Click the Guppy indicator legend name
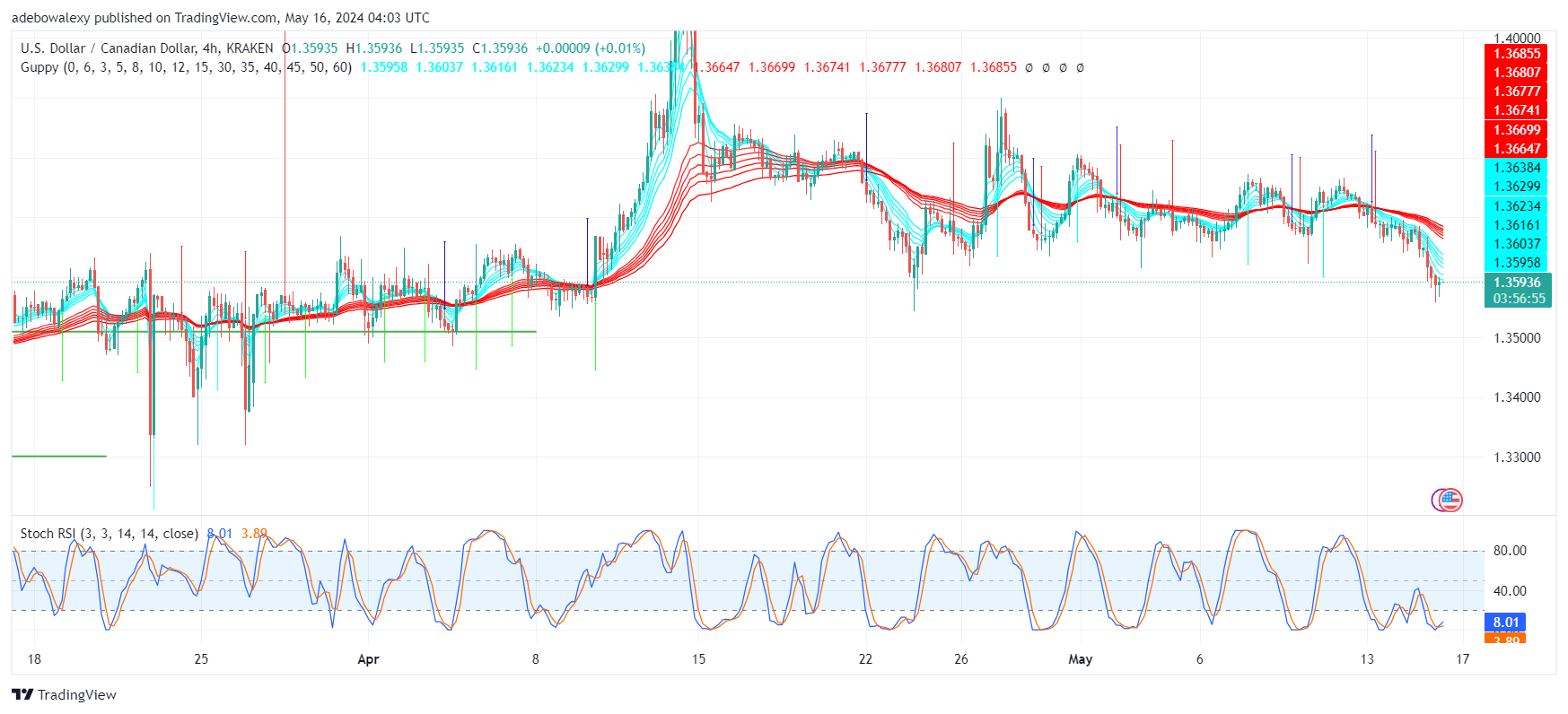Screen dimensions: 1568x714 click(x=40, y=67)
